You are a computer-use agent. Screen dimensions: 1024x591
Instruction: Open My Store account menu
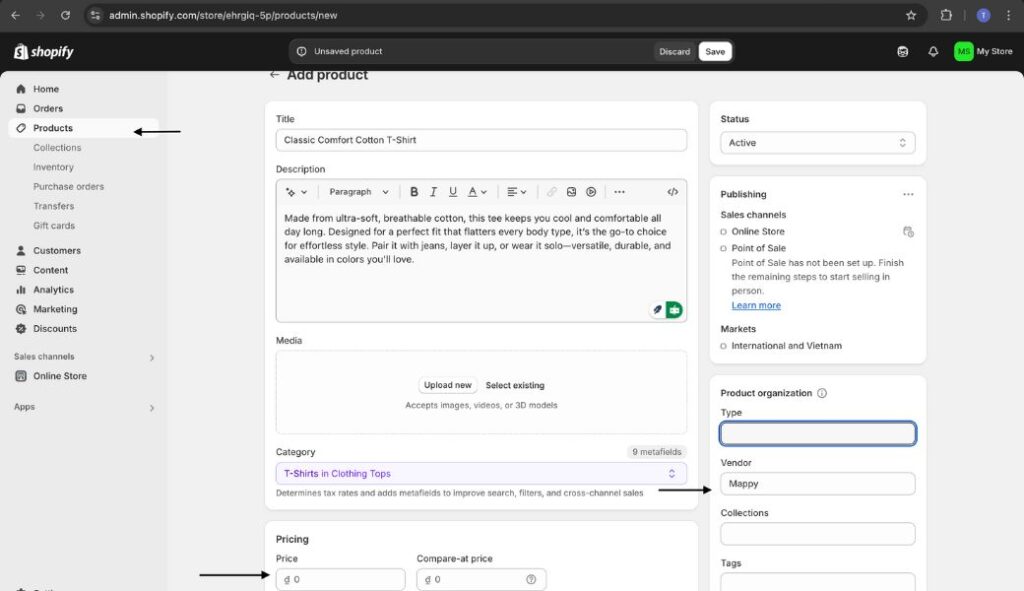983,52
